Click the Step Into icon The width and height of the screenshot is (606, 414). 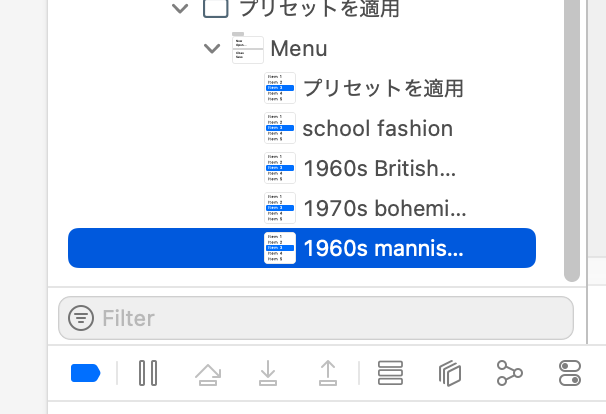268,374
